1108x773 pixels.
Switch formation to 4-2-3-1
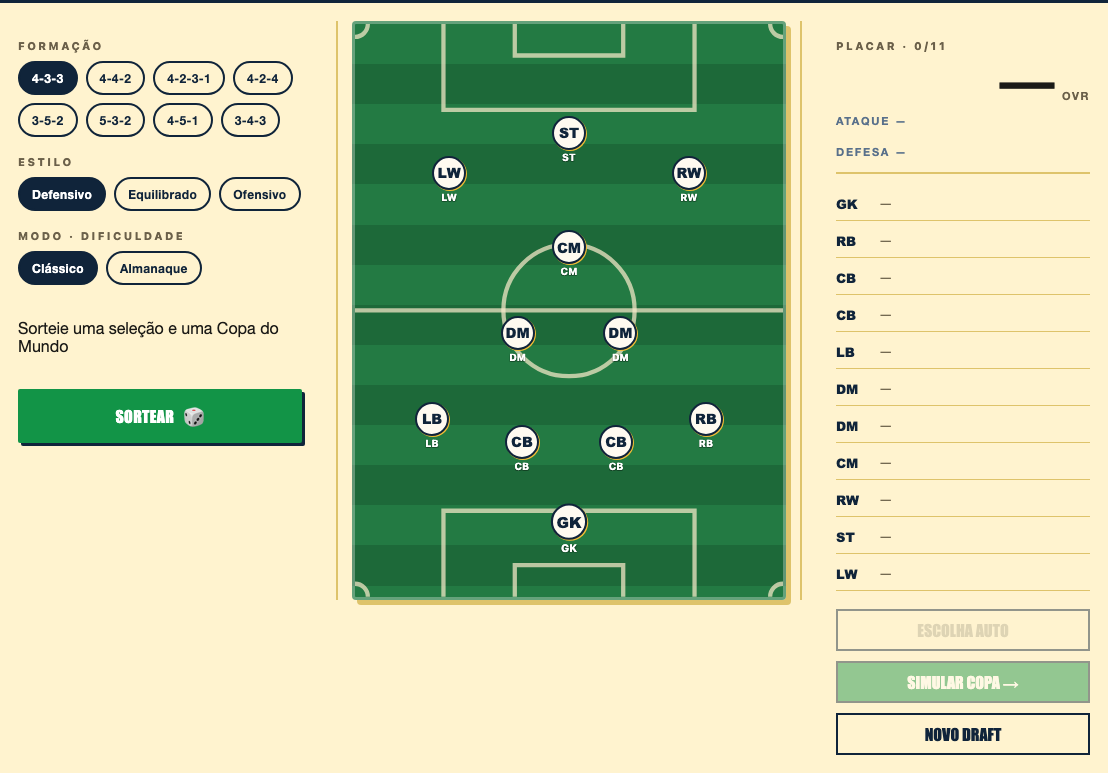point(189,78)
